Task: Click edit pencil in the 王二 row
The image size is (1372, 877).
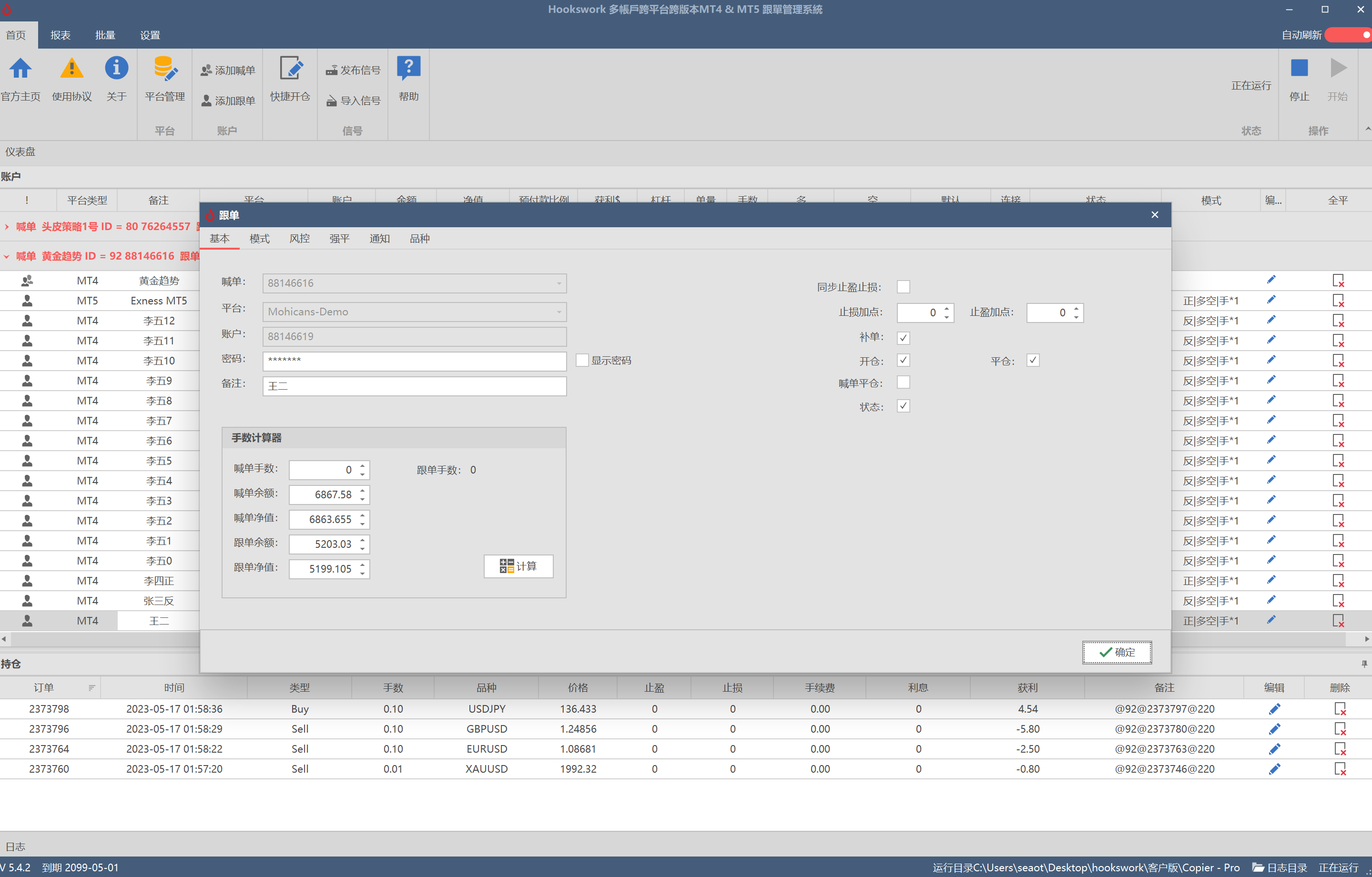Action: click(x=1271, y=620)
